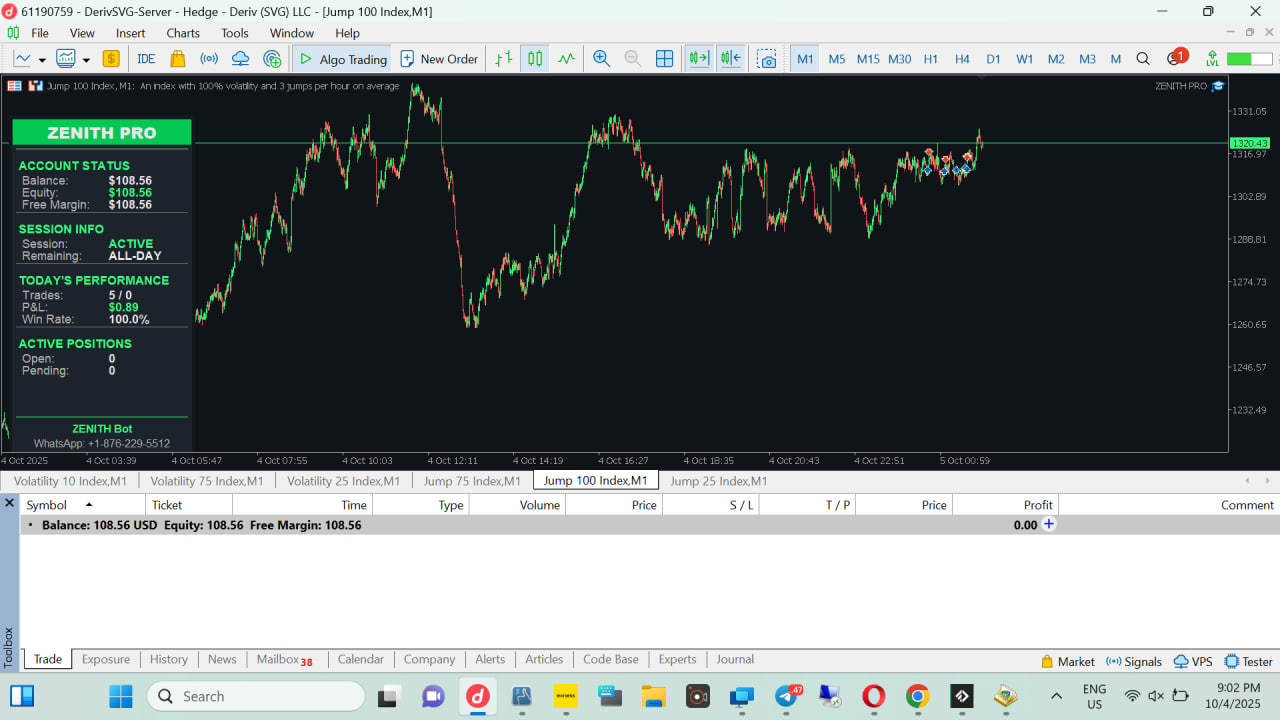The width and height of the screenshot is (1280, 720).
Task: Expand the Balance row plus icon
Action: (1049, 524)
